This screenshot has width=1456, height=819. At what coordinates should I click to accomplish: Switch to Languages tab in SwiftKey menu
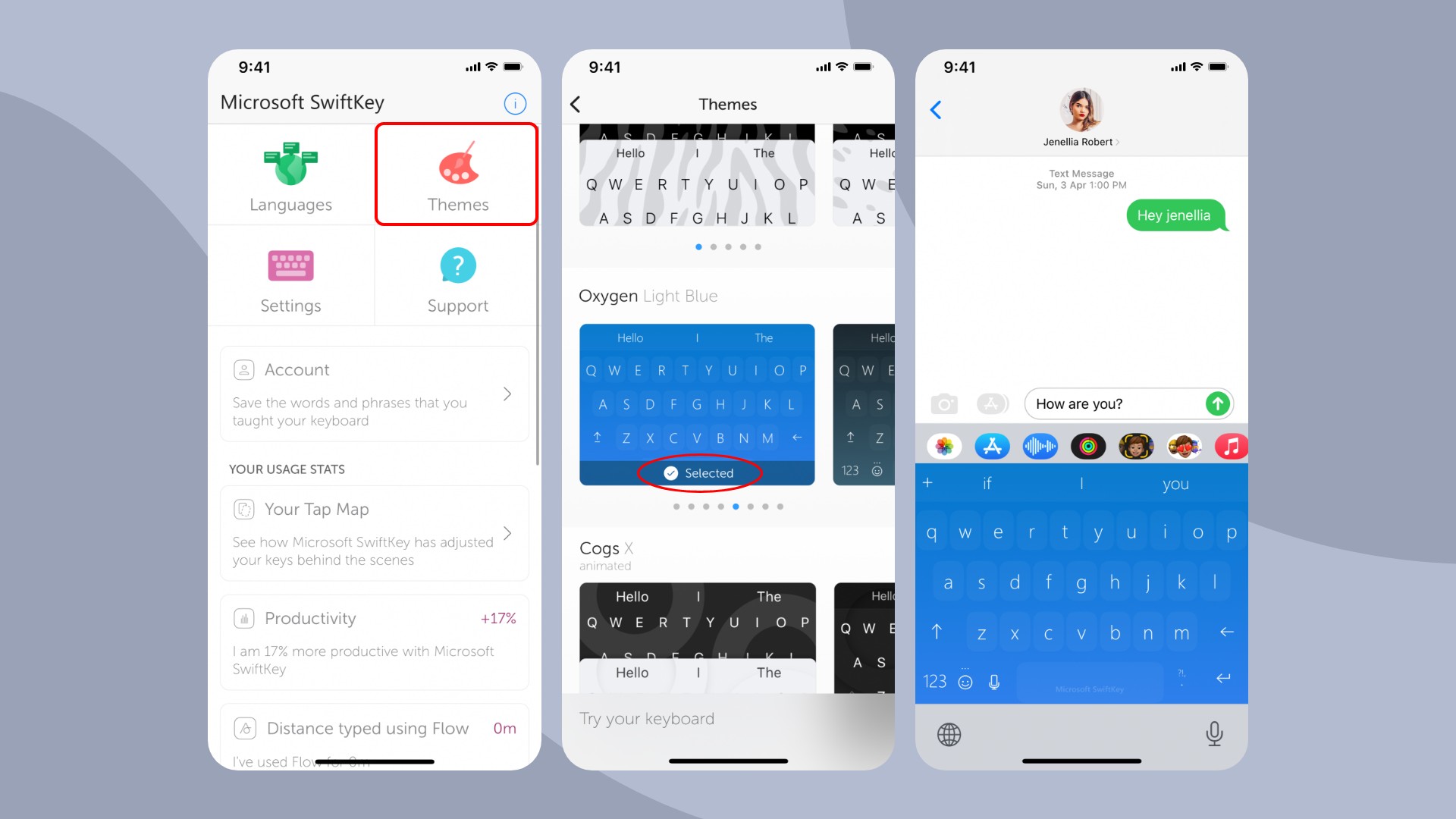tap(290, 175)
